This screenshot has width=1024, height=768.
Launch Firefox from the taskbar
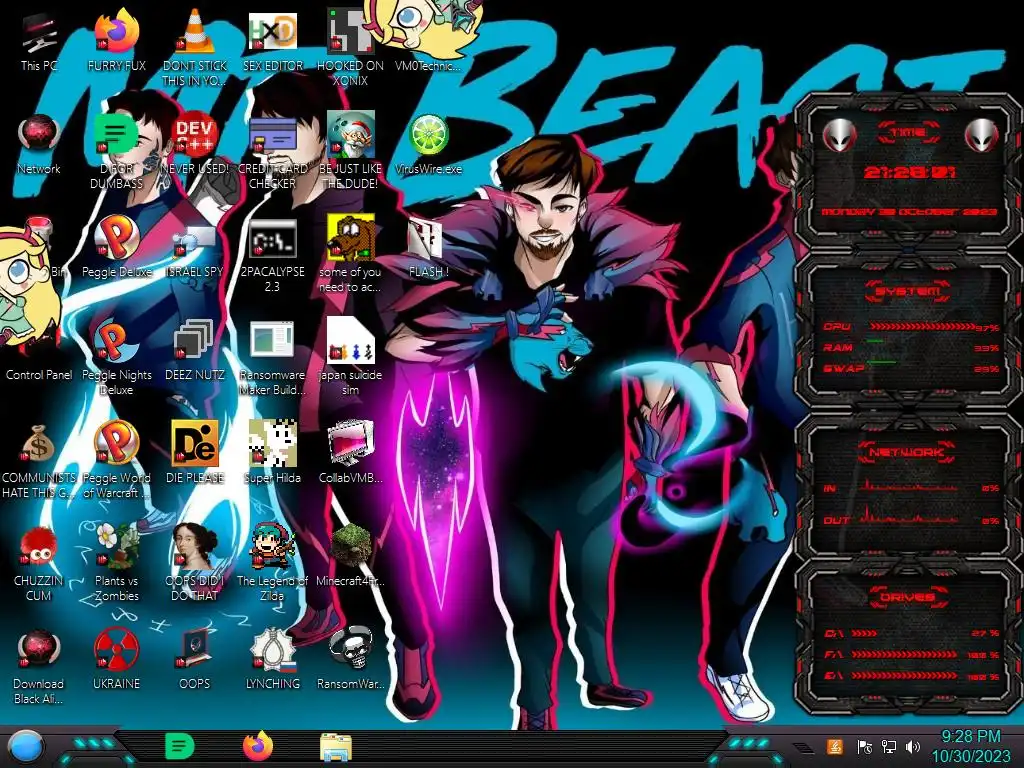pyautogui.click(x=257, y=746)
